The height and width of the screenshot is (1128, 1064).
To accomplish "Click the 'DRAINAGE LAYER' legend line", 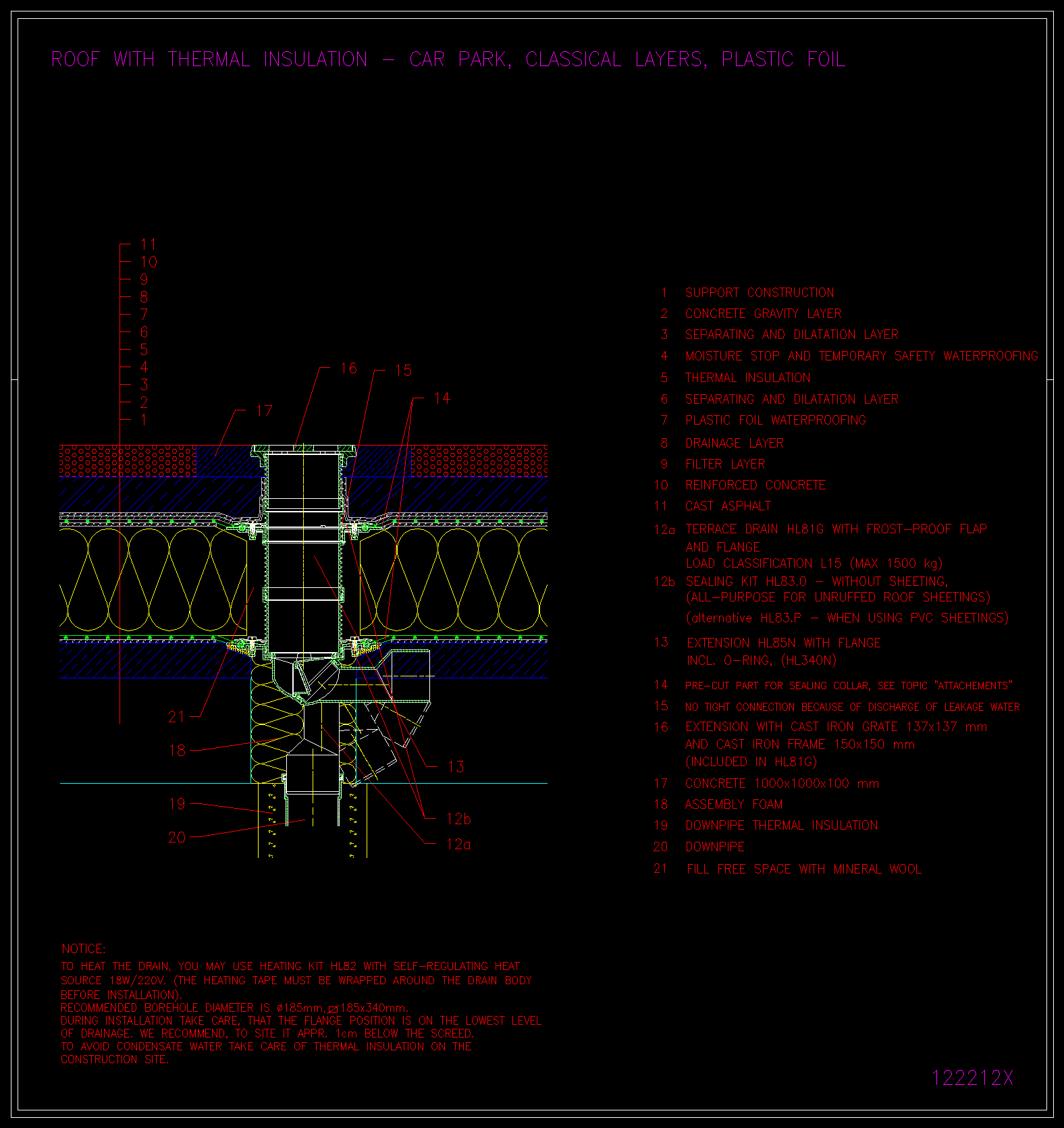I will (x=734, y=444).
